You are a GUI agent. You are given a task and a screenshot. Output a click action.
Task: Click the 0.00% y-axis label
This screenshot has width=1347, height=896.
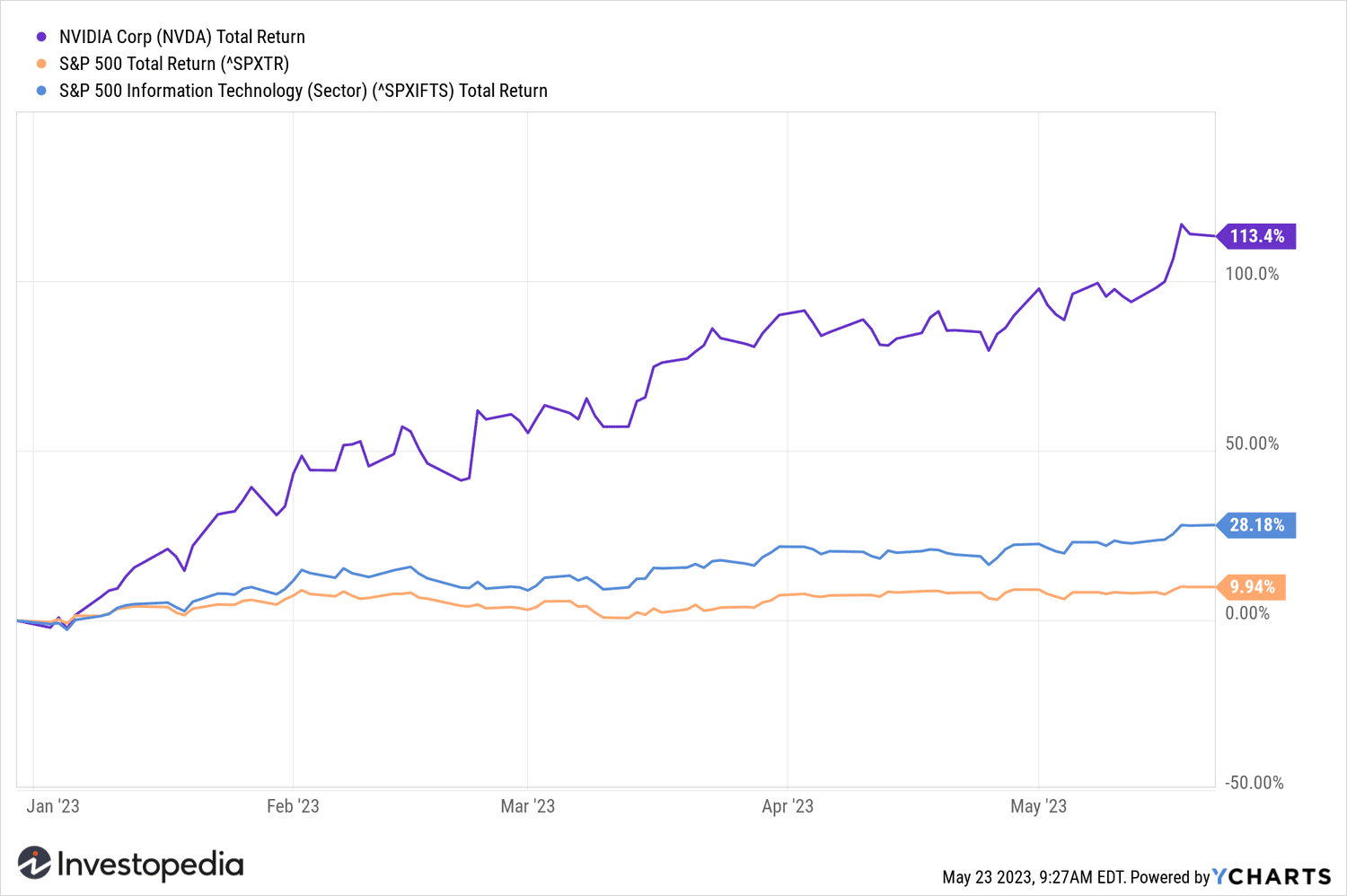(1247, 613)
